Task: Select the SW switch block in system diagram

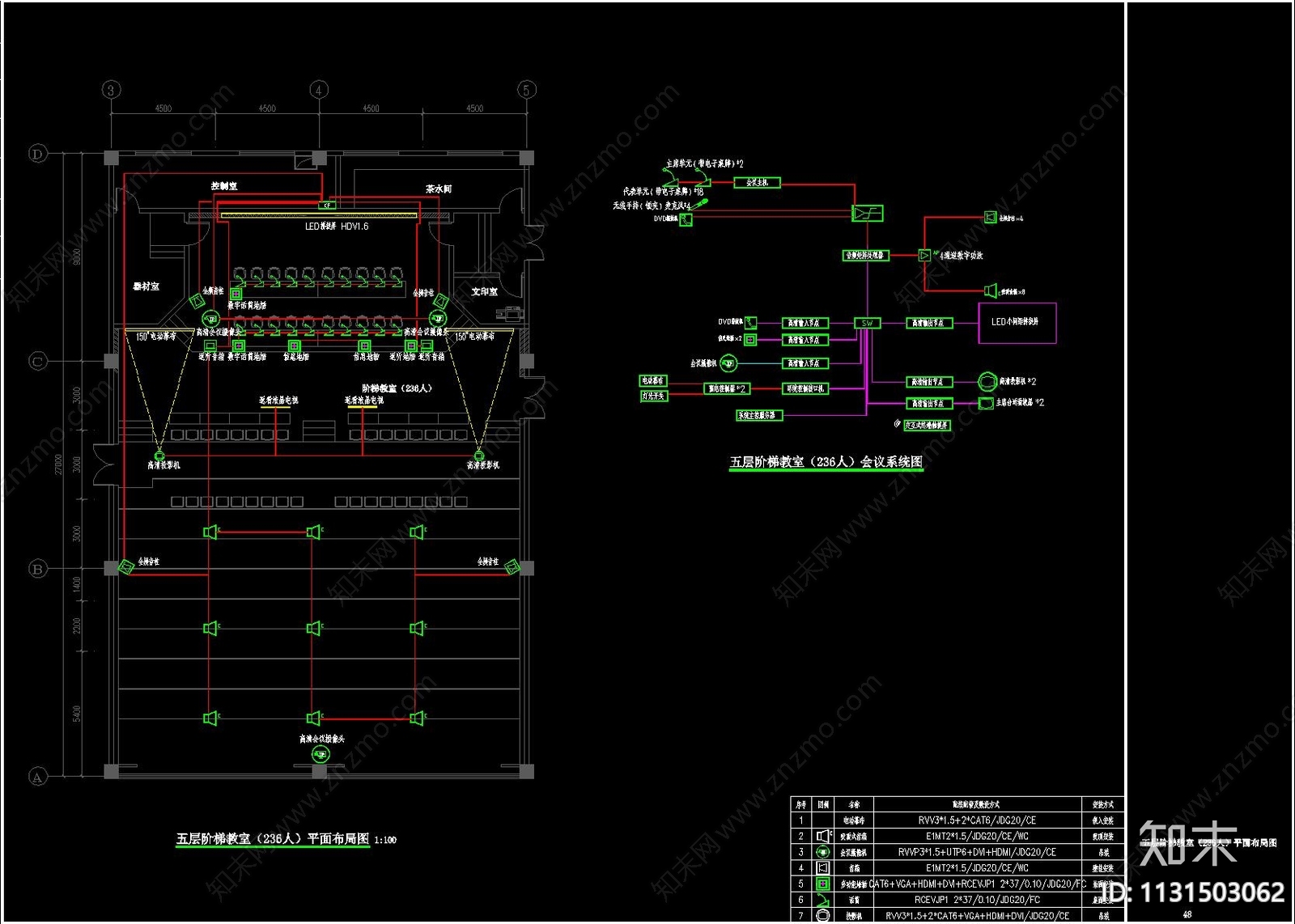Action: tap(867, 323)
